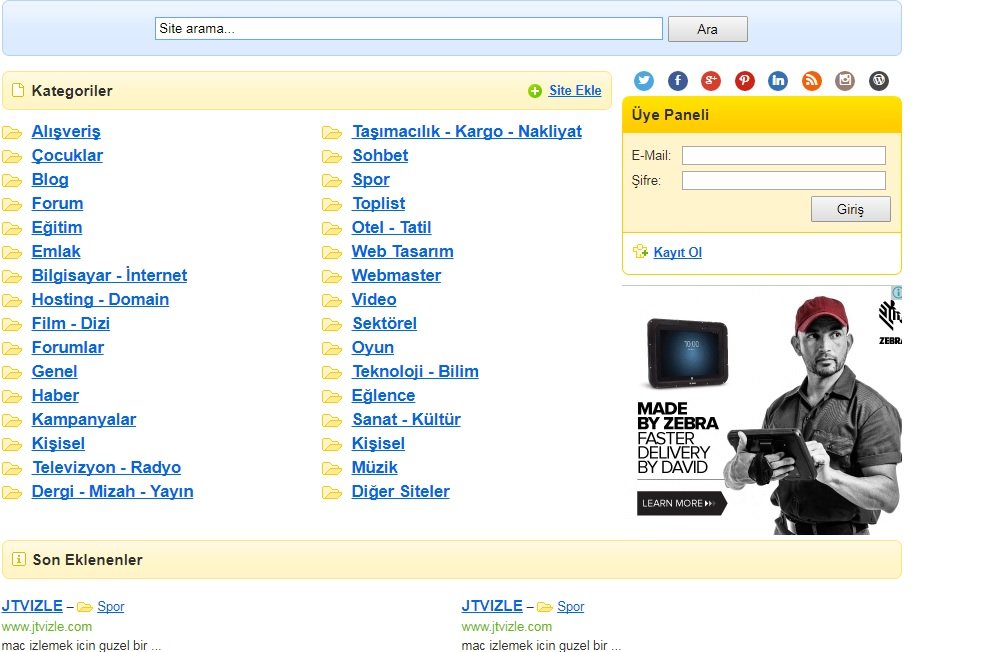The width and height of the screenshot is (983, 652).
Task: Click the Zebra tablet advertisement image
Action: pos(762,411)
